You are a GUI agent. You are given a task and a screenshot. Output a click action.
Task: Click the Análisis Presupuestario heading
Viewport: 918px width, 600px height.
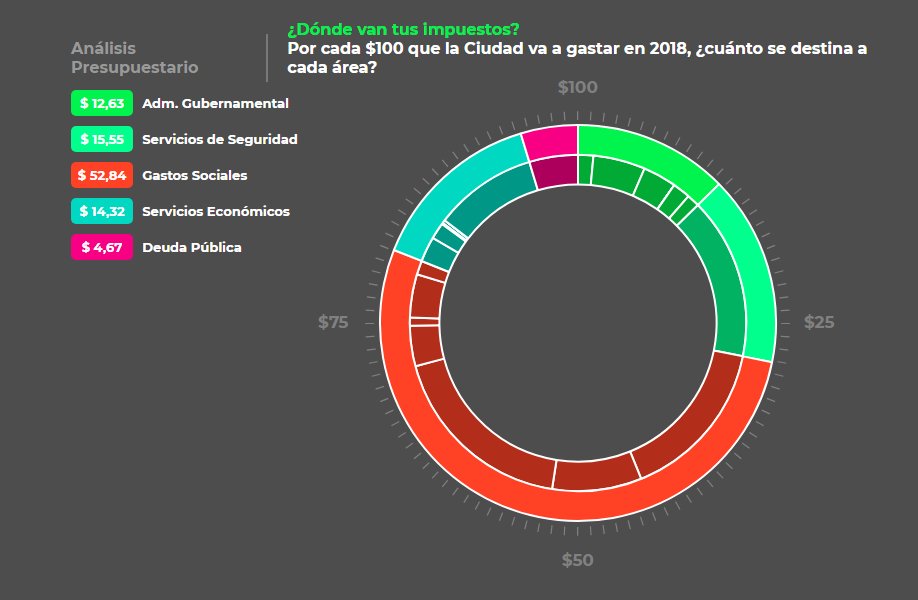pyautogui.click(x=134, y=58)
